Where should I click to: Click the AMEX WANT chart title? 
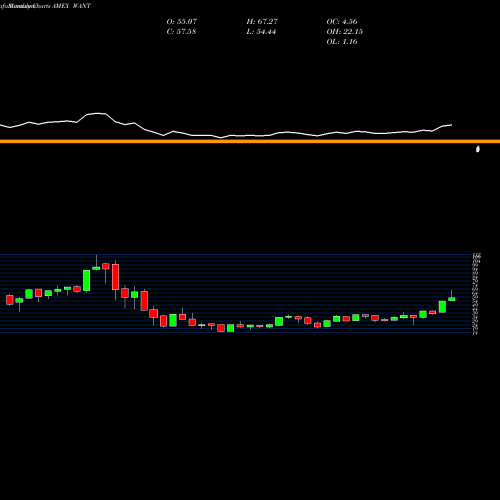(x=71, y=6)
